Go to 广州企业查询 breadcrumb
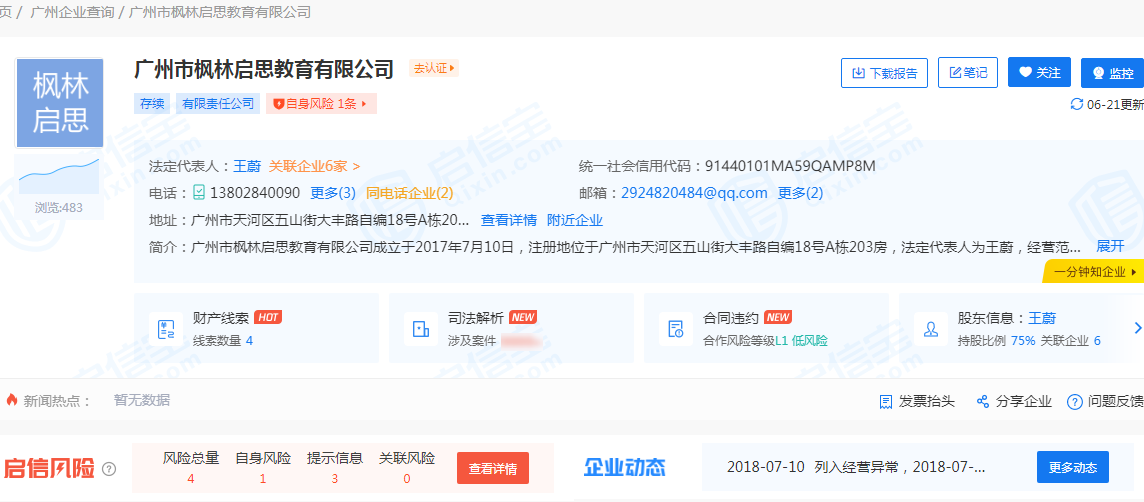 tap(72, 12)
